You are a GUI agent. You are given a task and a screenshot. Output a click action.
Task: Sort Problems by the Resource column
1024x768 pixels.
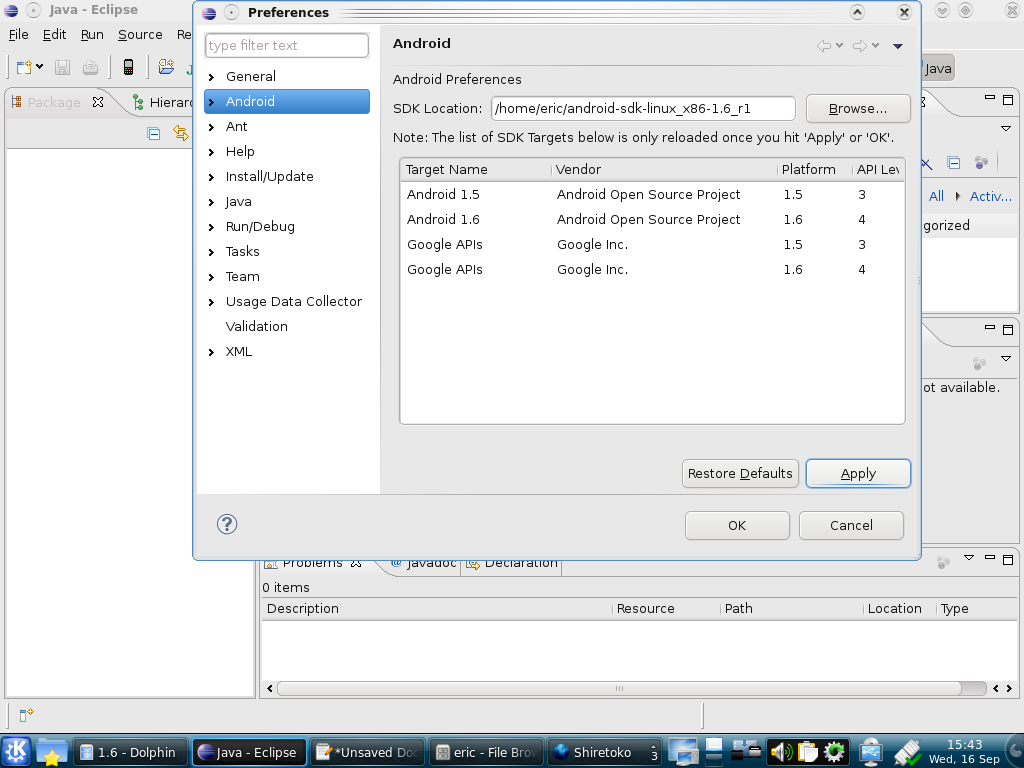(666, 609)
